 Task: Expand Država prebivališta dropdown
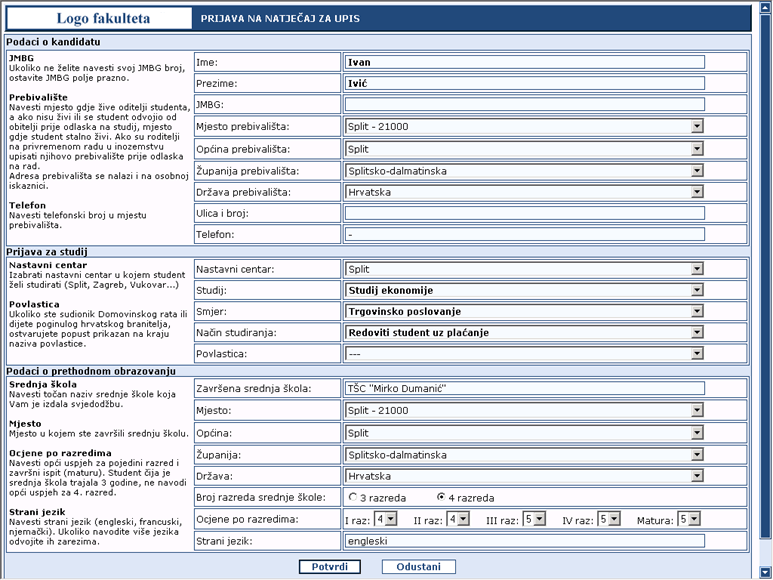click(523, 191)
